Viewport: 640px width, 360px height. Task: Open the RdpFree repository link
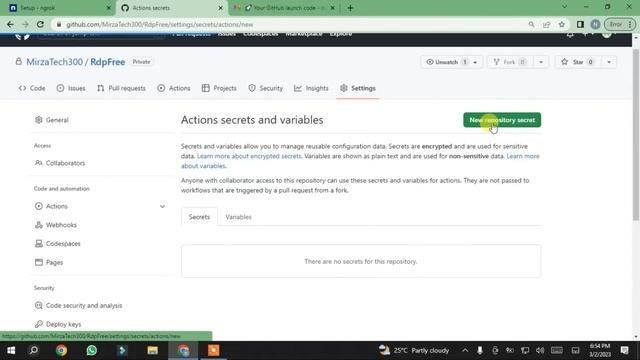coord(107,62)
